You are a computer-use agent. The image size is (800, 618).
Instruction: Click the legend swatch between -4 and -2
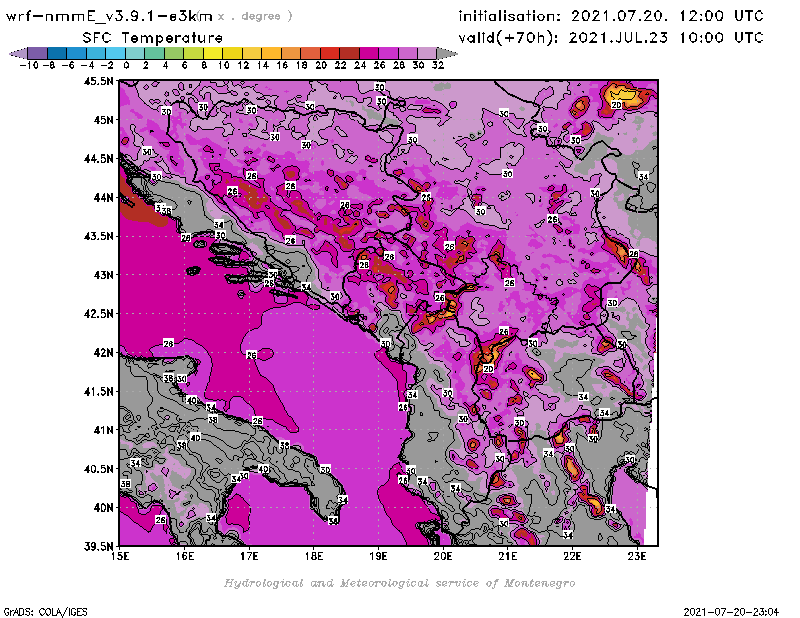coord(96,53)
